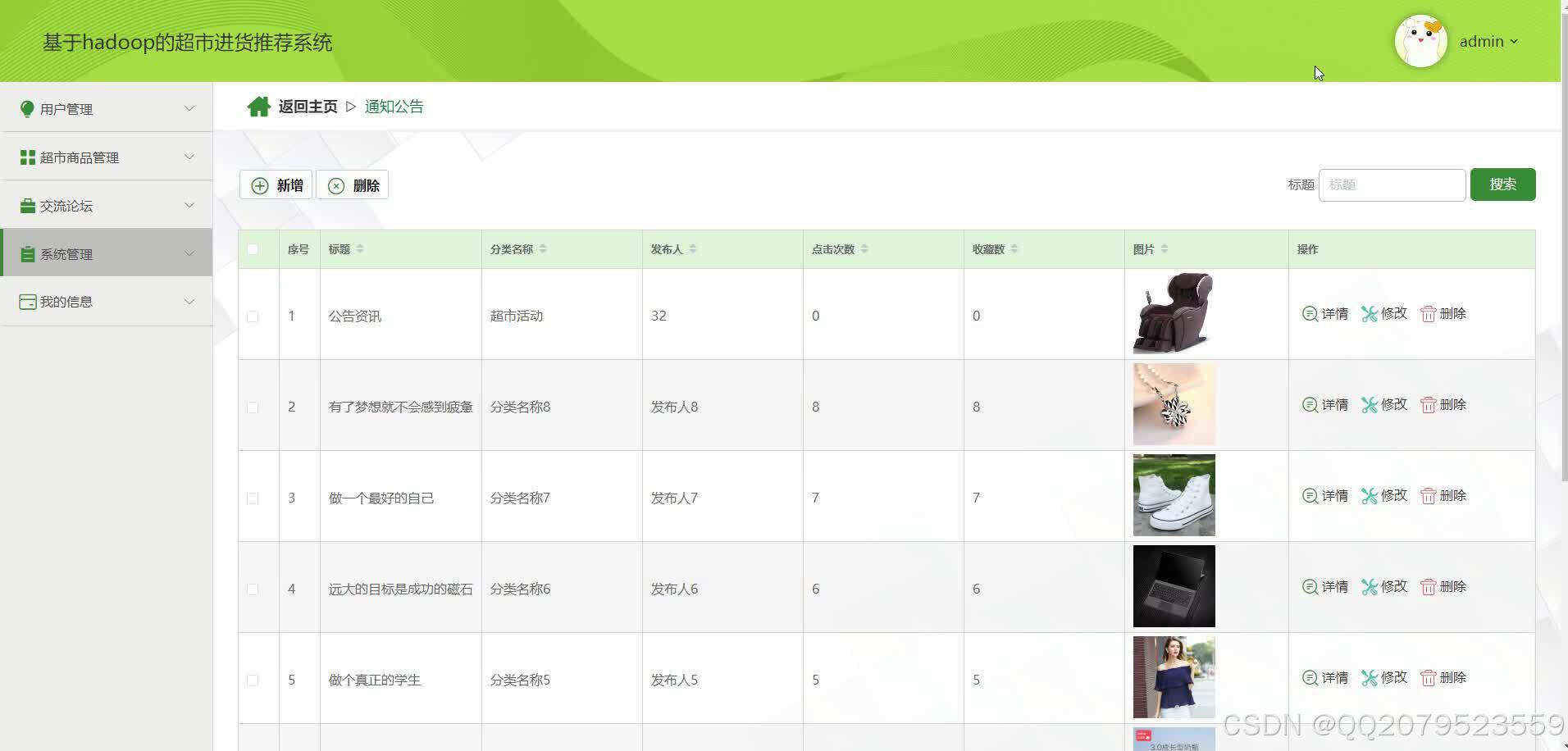Expand the 超市商品管理 chevron
This screenshot has height=751, width=1568.
(189, 157)
